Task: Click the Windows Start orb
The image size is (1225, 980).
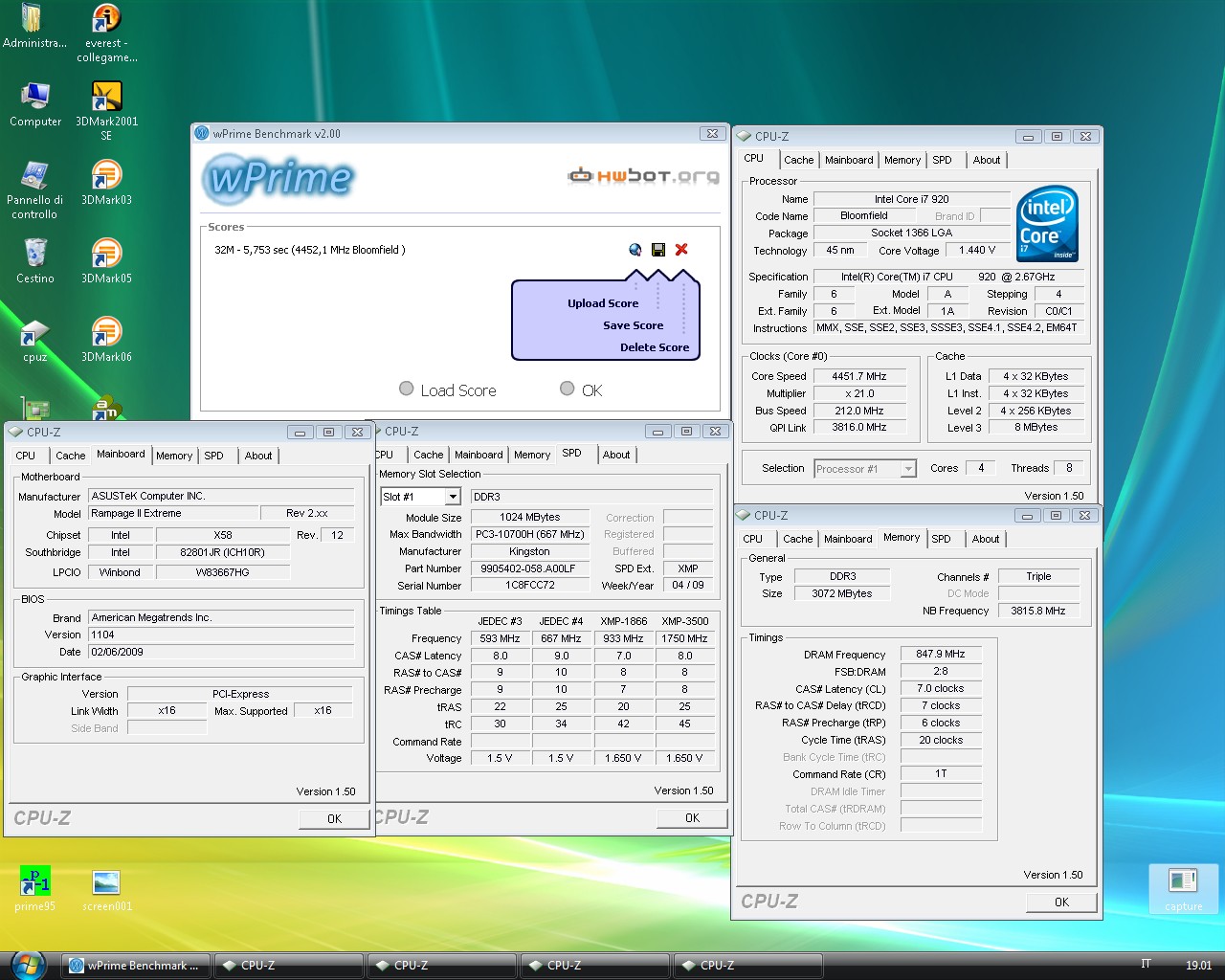Action: (x=29, y=965)
